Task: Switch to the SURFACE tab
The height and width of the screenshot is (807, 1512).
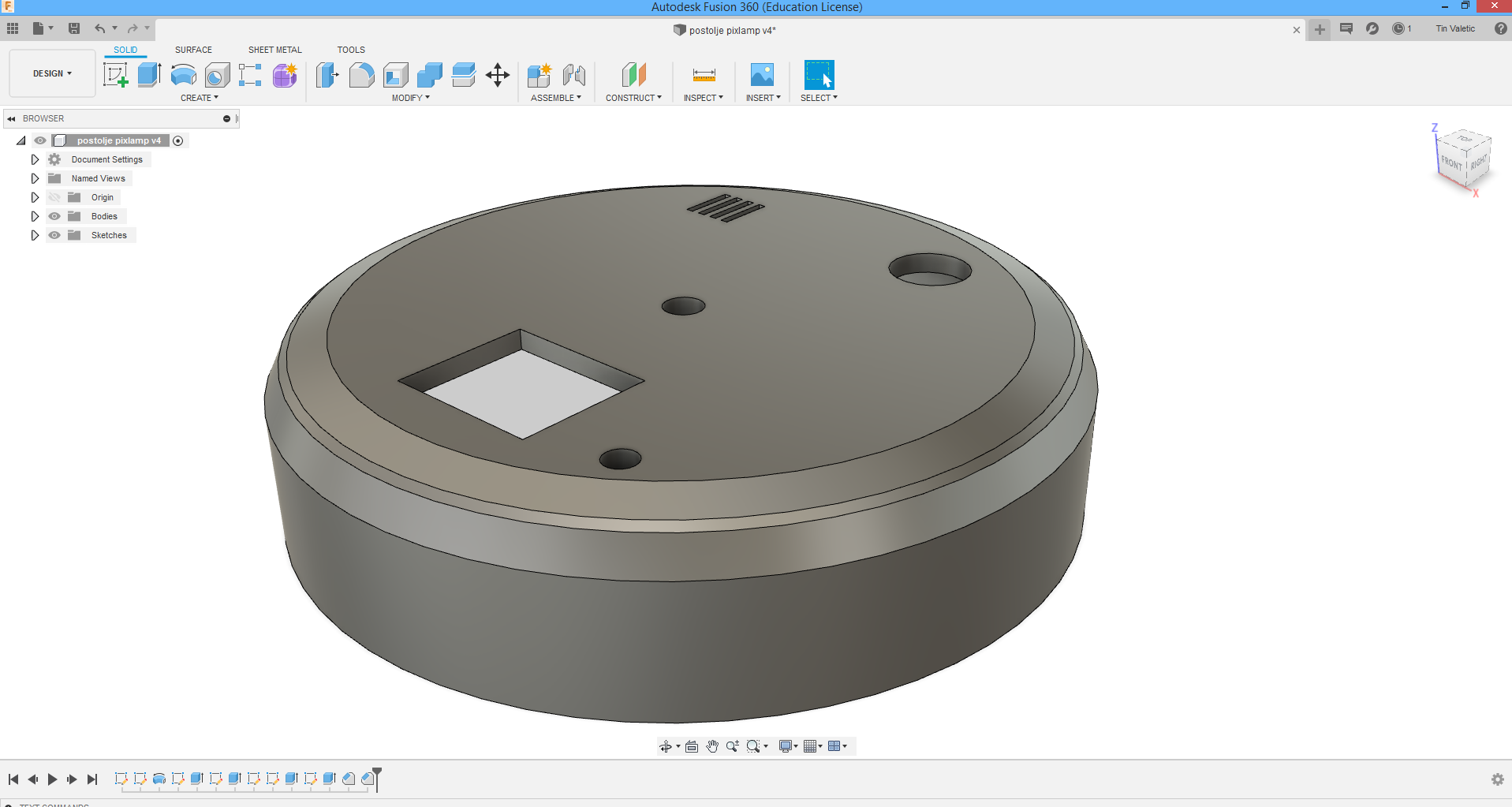Action: coord(193,50)
